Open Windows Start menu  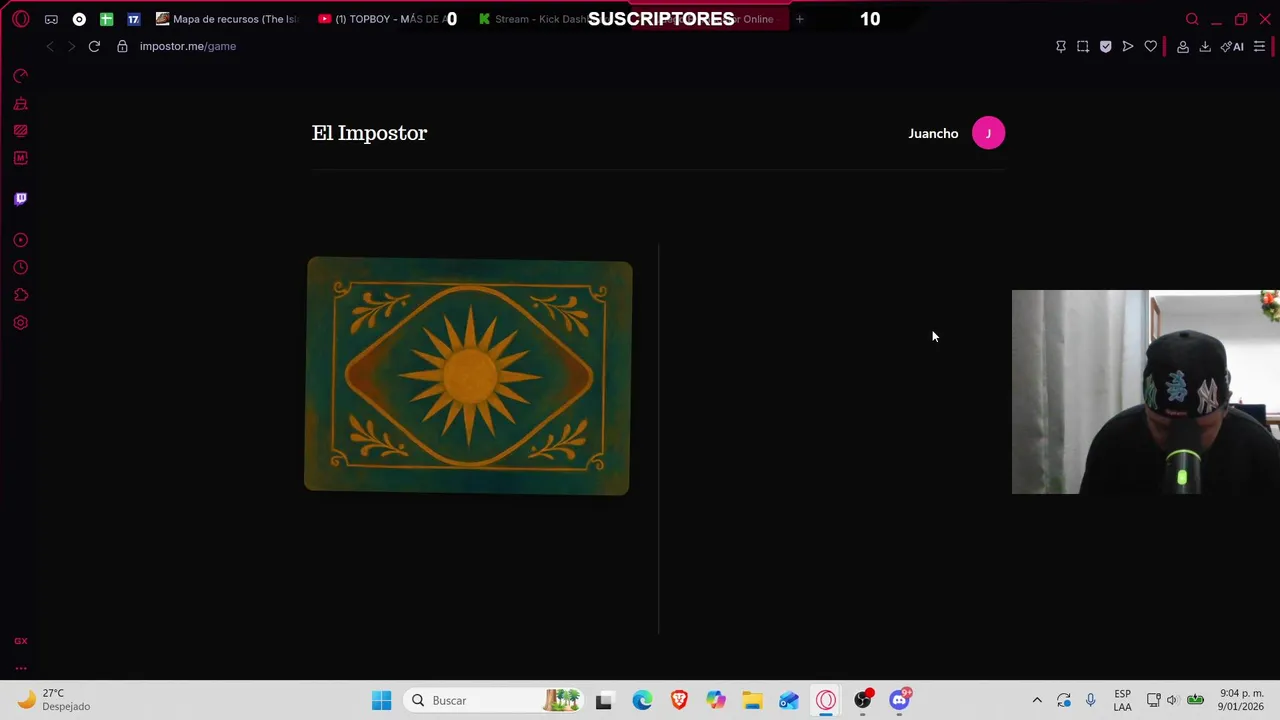[382, 700]
